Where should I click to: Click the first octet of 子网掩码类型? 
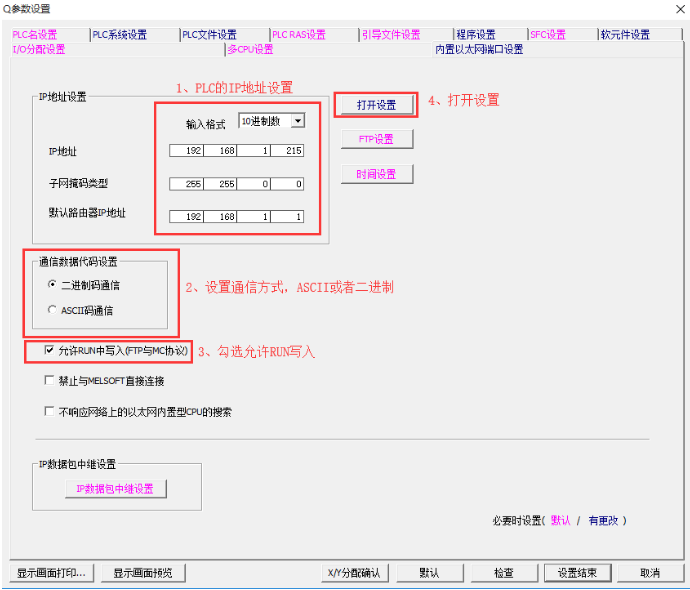[x=186, y=184]
